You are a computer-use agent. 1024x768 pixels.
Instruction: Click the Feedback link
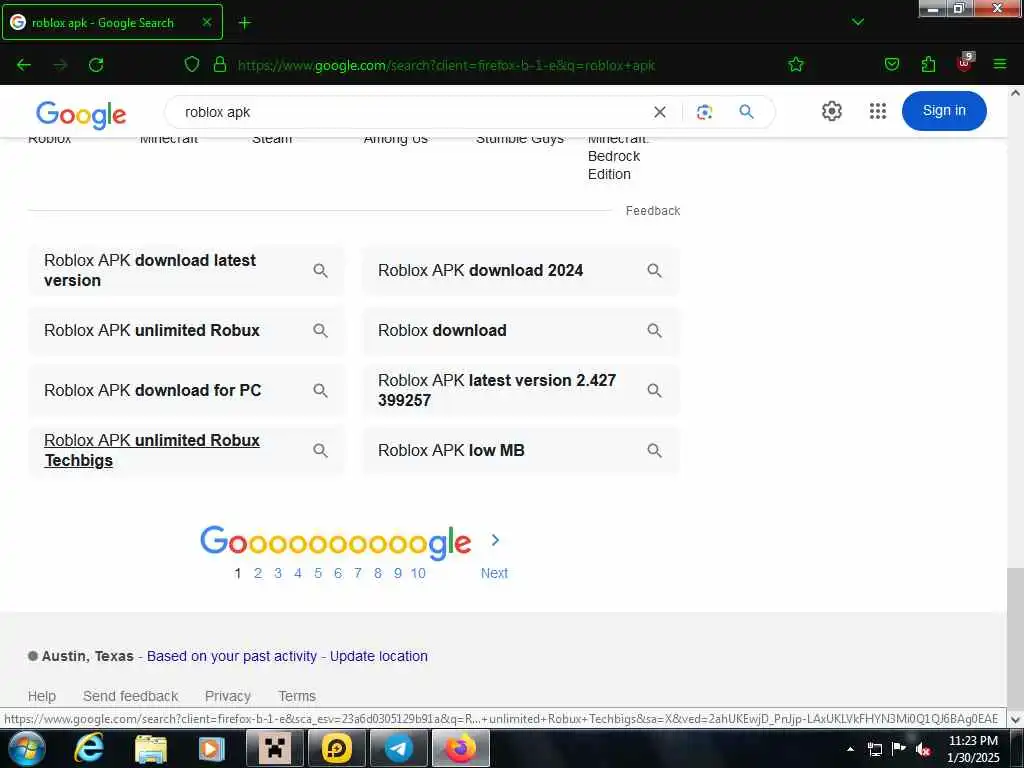(652, 211)
